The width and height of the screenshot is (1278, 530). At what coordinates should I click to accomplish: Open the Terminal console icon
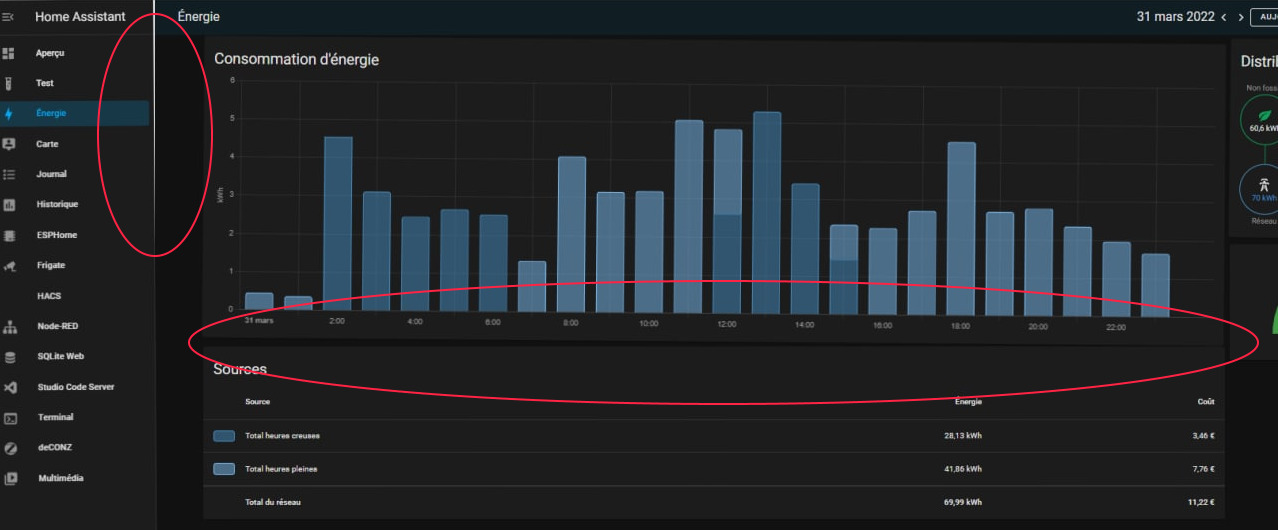point(9,418)
